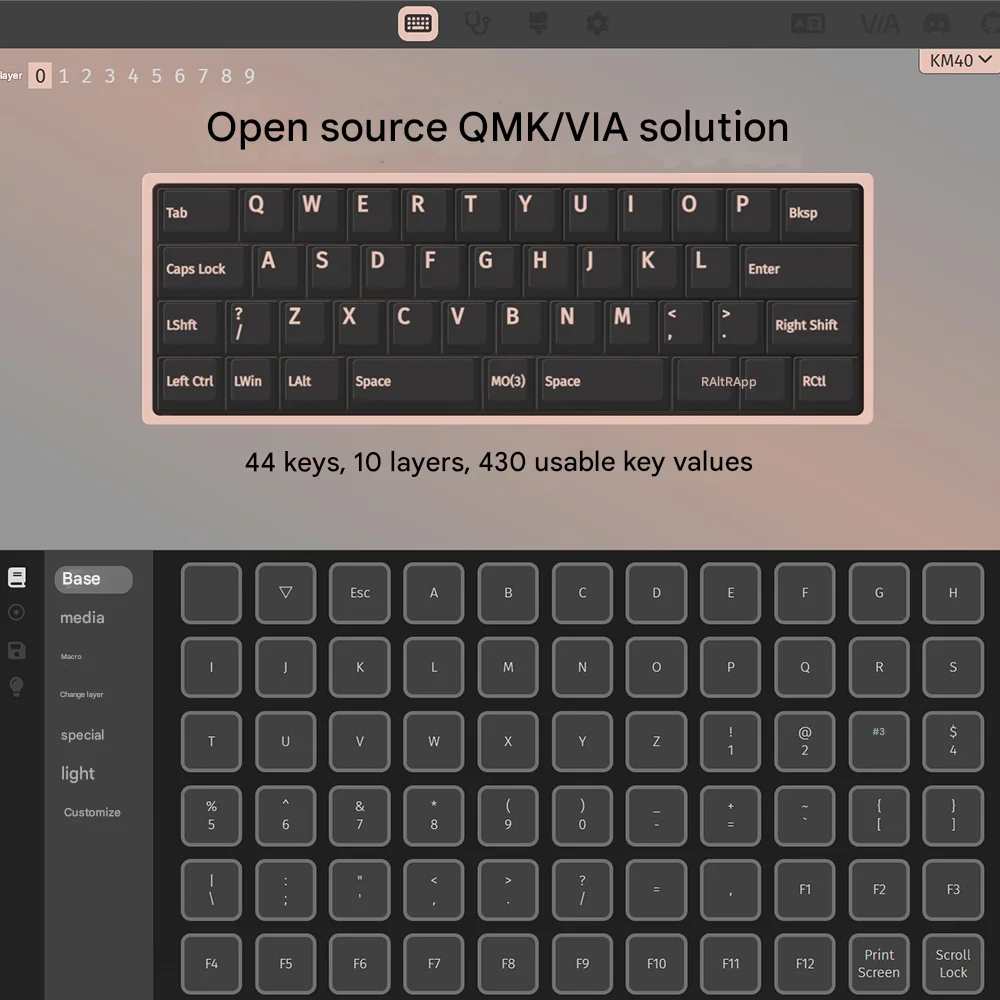Choose the F1 keycode
The image size is (1000, 1000).
pos(805,890)
